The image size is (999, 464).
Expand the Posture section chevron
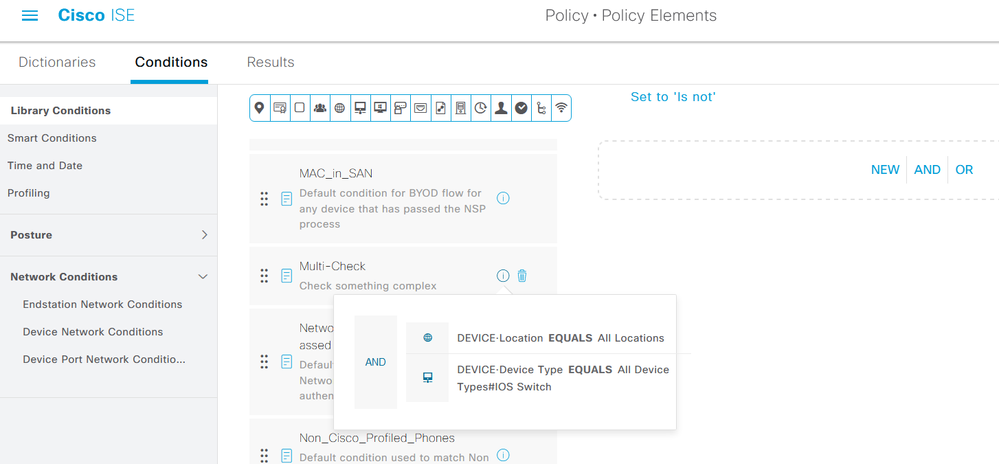coord(205,235)
